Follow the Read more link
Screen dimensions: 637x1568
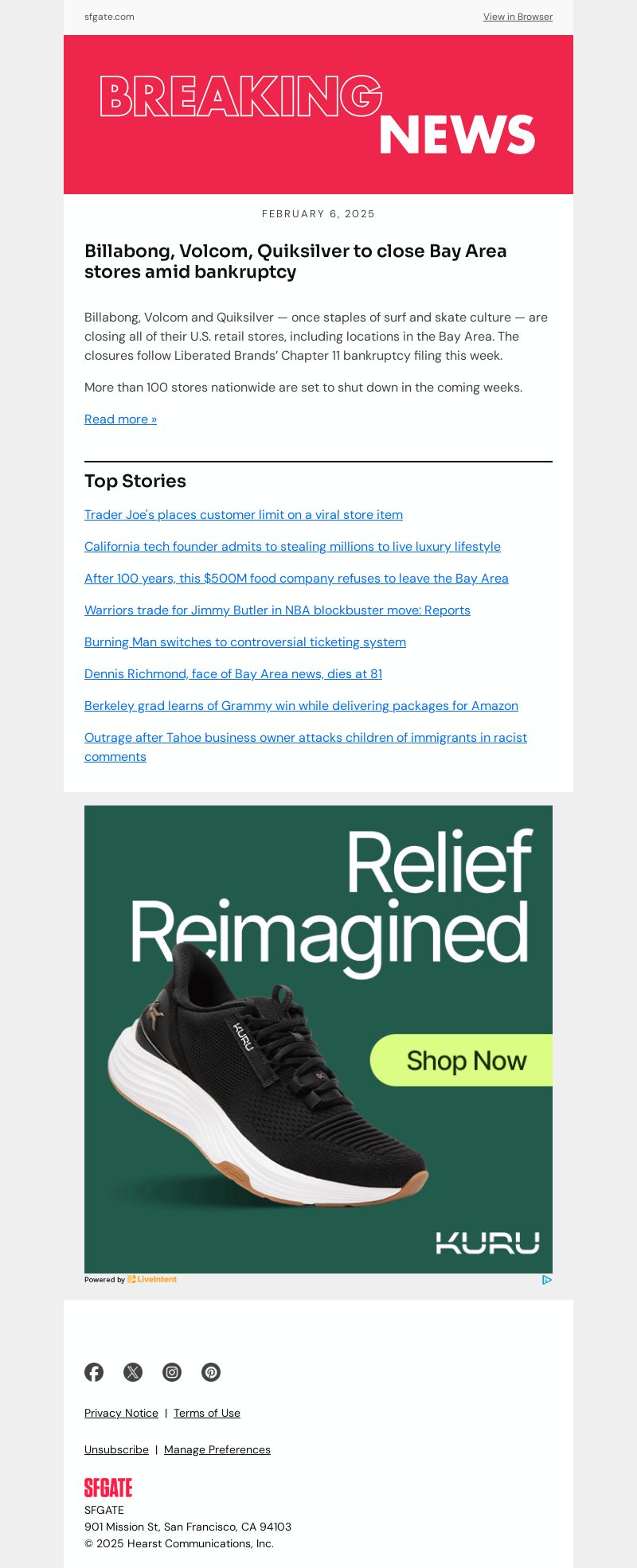(120, 419)
